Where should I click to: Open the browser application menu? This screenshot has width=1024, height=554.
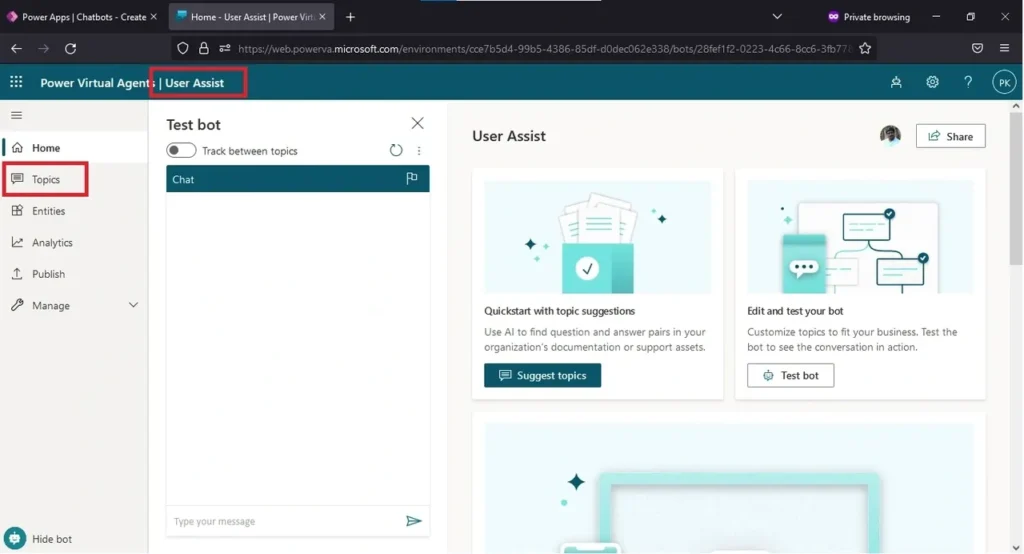[x=1004, y=48]
